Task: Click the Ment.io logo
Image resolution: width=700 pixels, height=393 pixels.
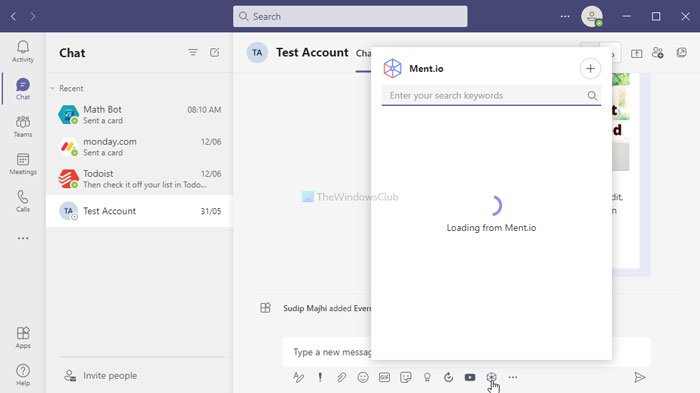Action: pyautogui.click(x=392, y=68)
